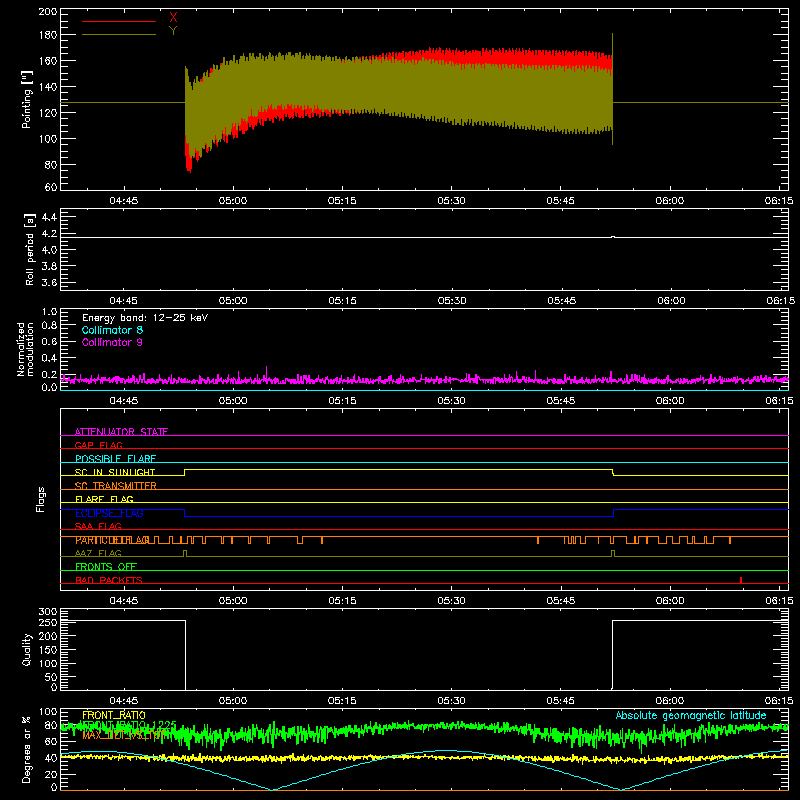Click the 'GAP_FLAG' label
800x800 pixels.
[x=98, y=445]
